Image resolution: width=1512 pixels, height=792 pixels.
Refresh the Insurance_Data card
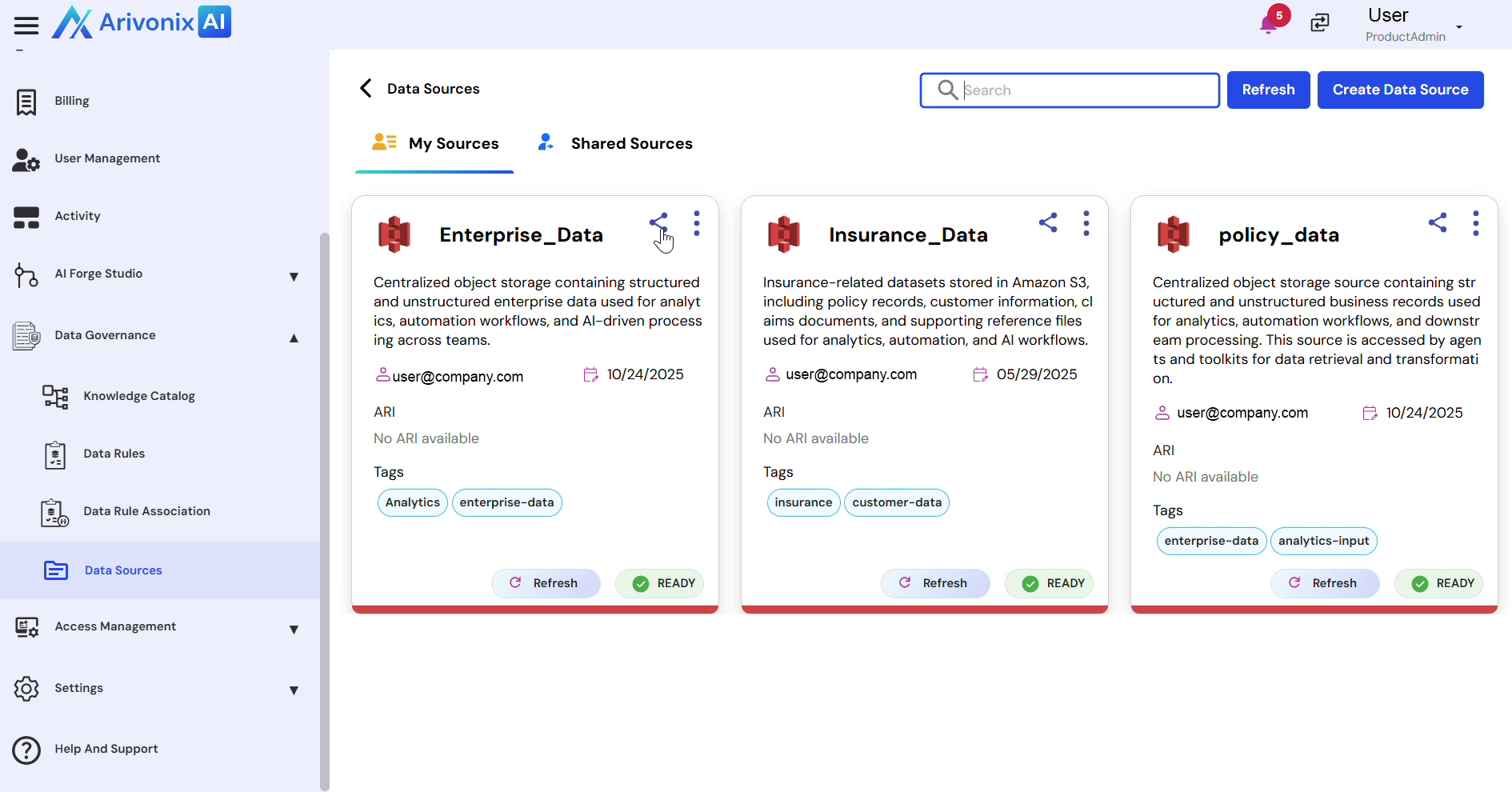[x=934, y=583]
